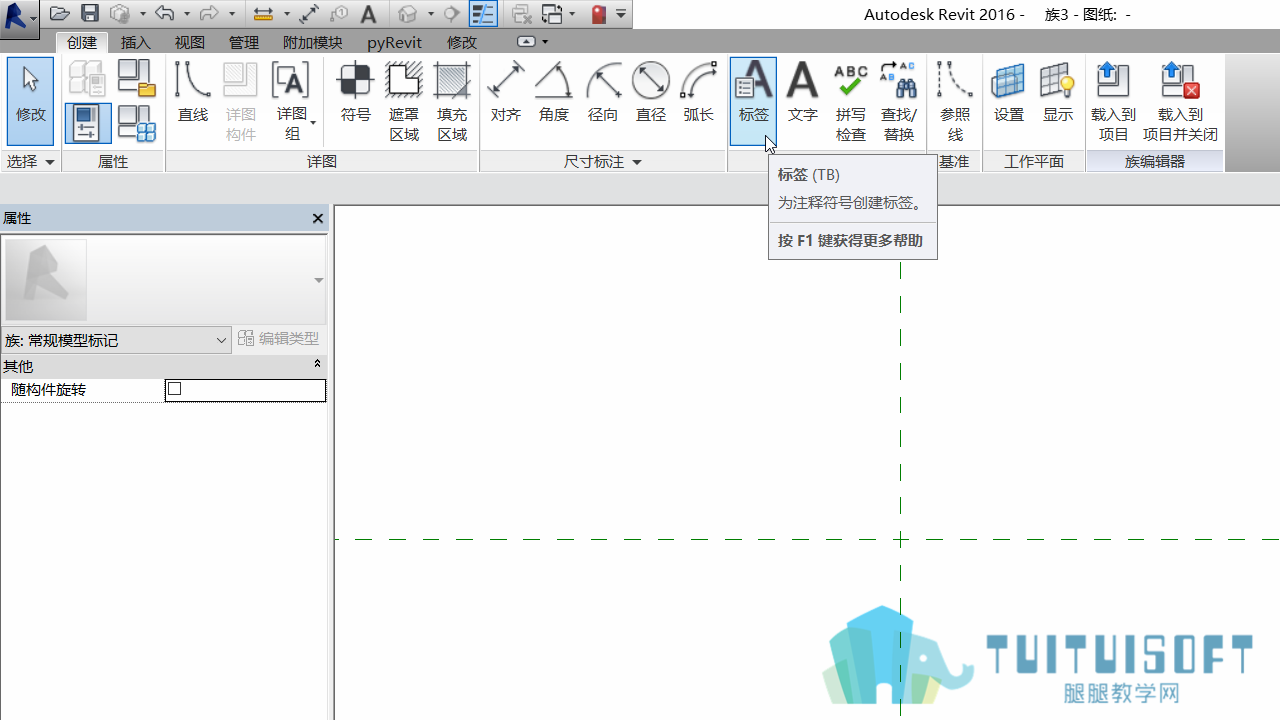1280x720 pixels.
Task: Expand the 尺寸标注 panel arrow
Action: 637,162
